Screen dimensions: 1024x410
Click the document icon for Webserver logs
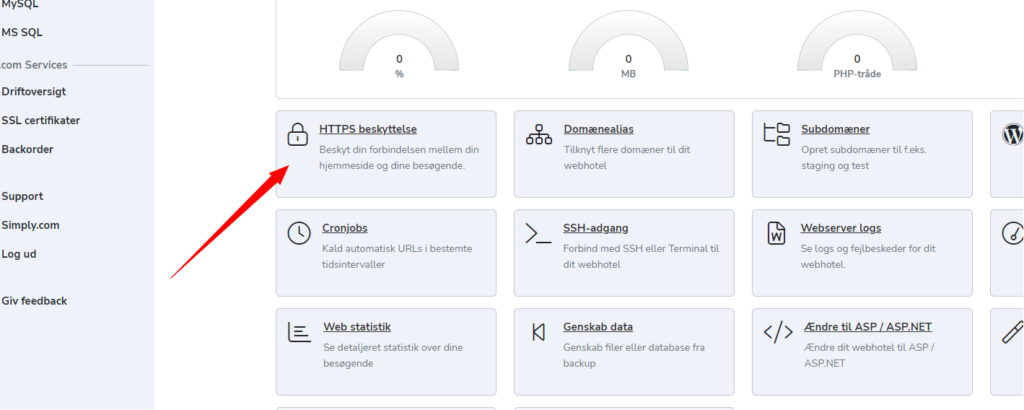pos(776,233)
